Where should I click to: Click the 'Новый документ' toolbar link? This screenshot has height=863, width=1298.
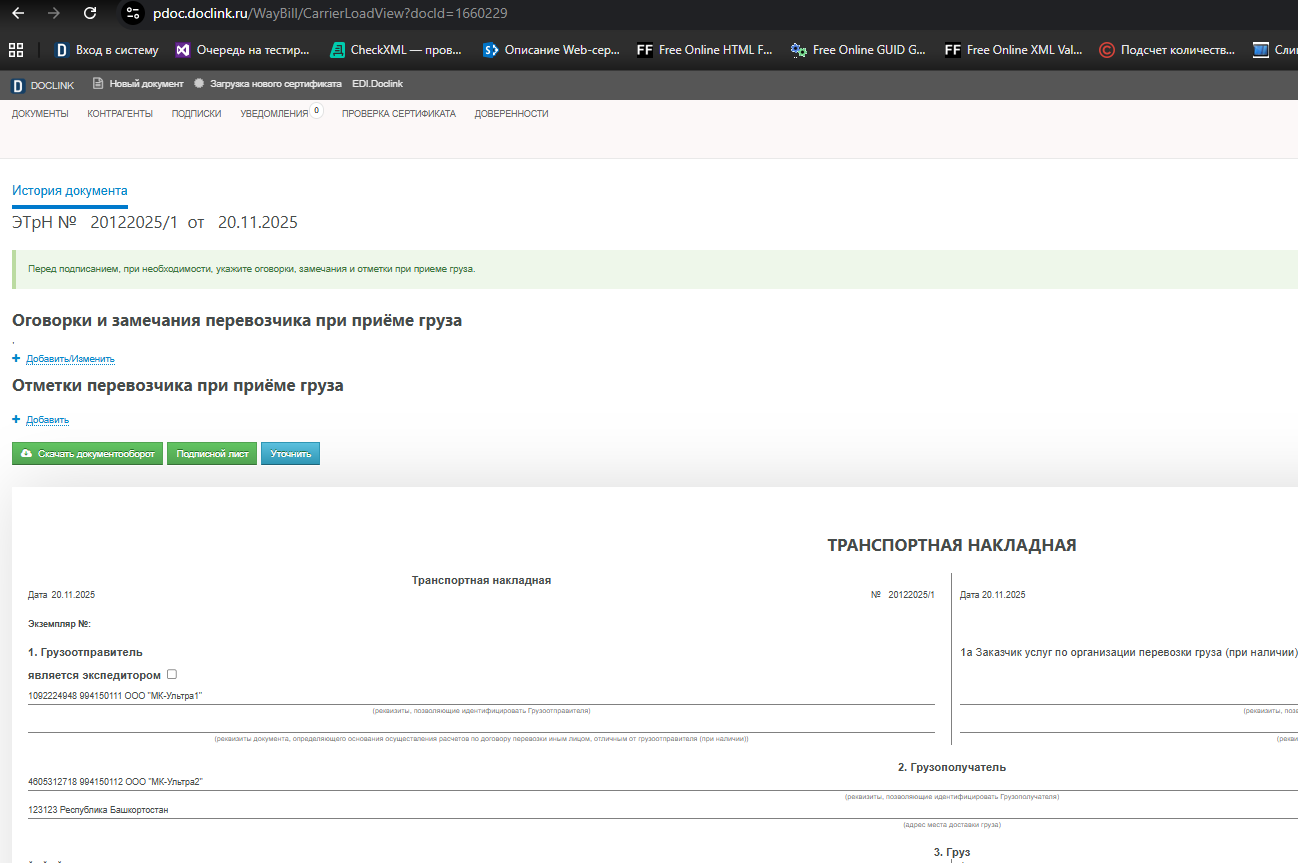pyautogui.click(x=138, y=84)
